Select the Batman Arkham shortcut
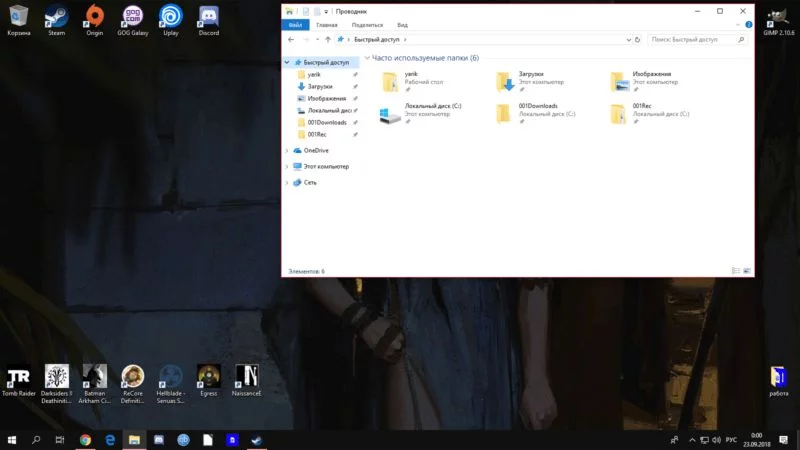 (x=94, y=384)
